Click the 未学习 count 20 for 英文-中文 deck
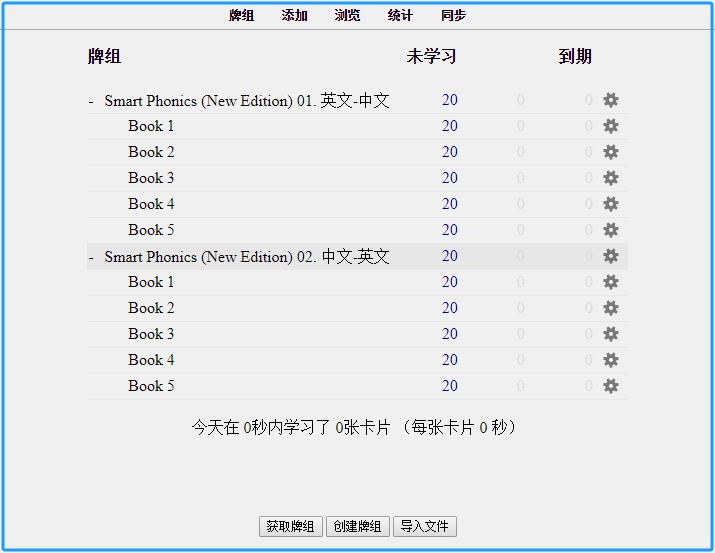Image resolution: width=715 pixels, height=553 pixels. (x=450, y=100)
